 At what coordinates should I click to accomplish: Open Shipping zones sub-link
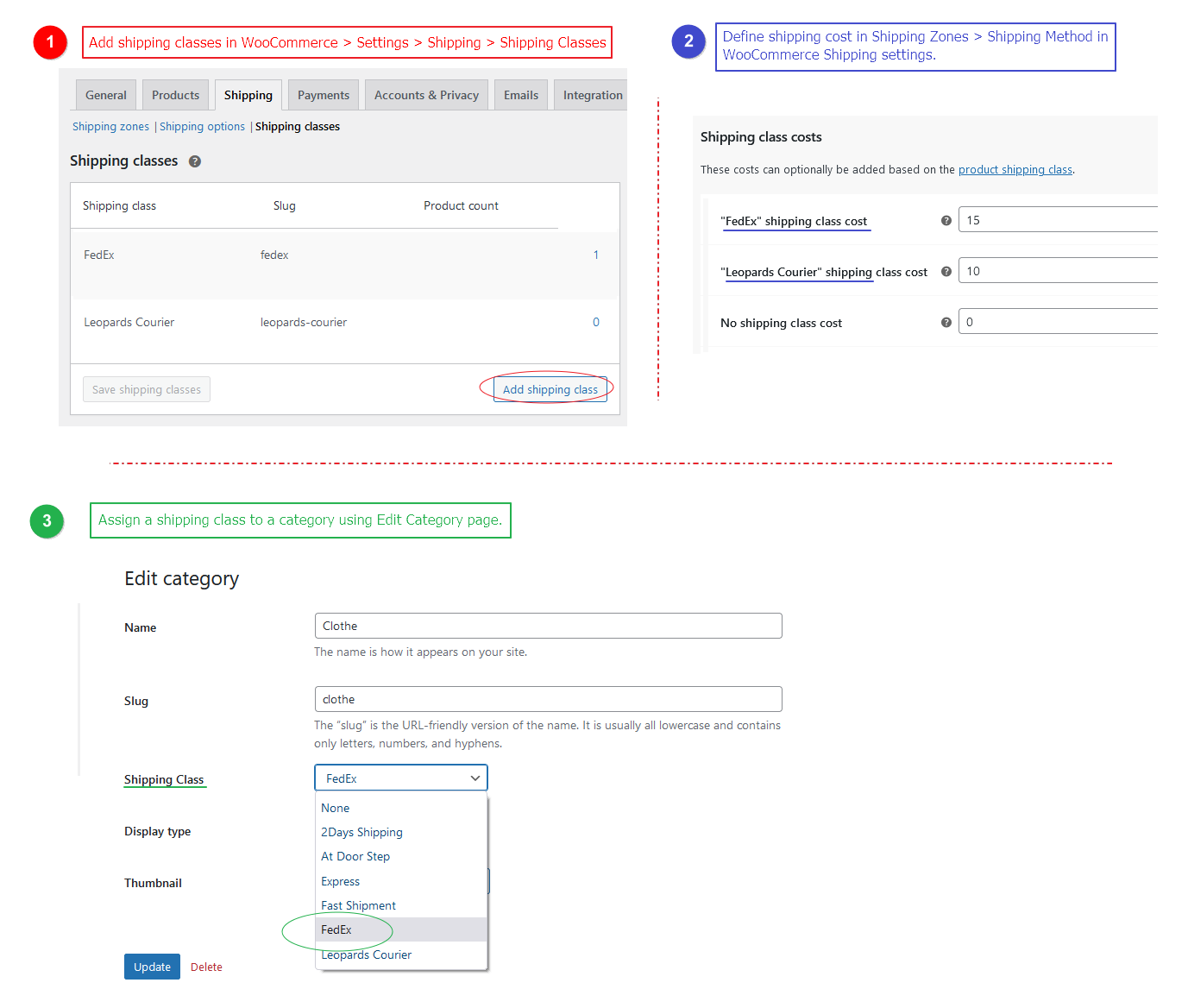pyautogui.click(x=110, y=127)
